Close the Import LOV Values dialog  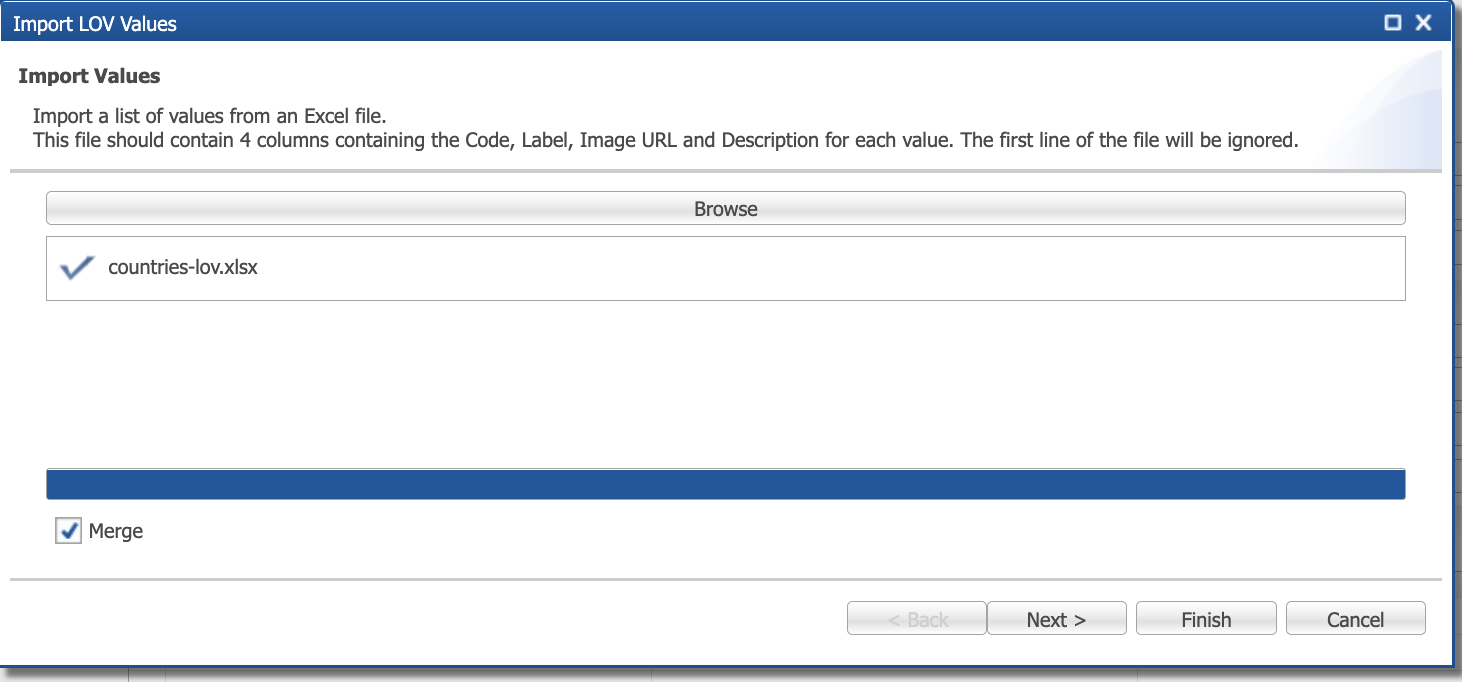1424,23
